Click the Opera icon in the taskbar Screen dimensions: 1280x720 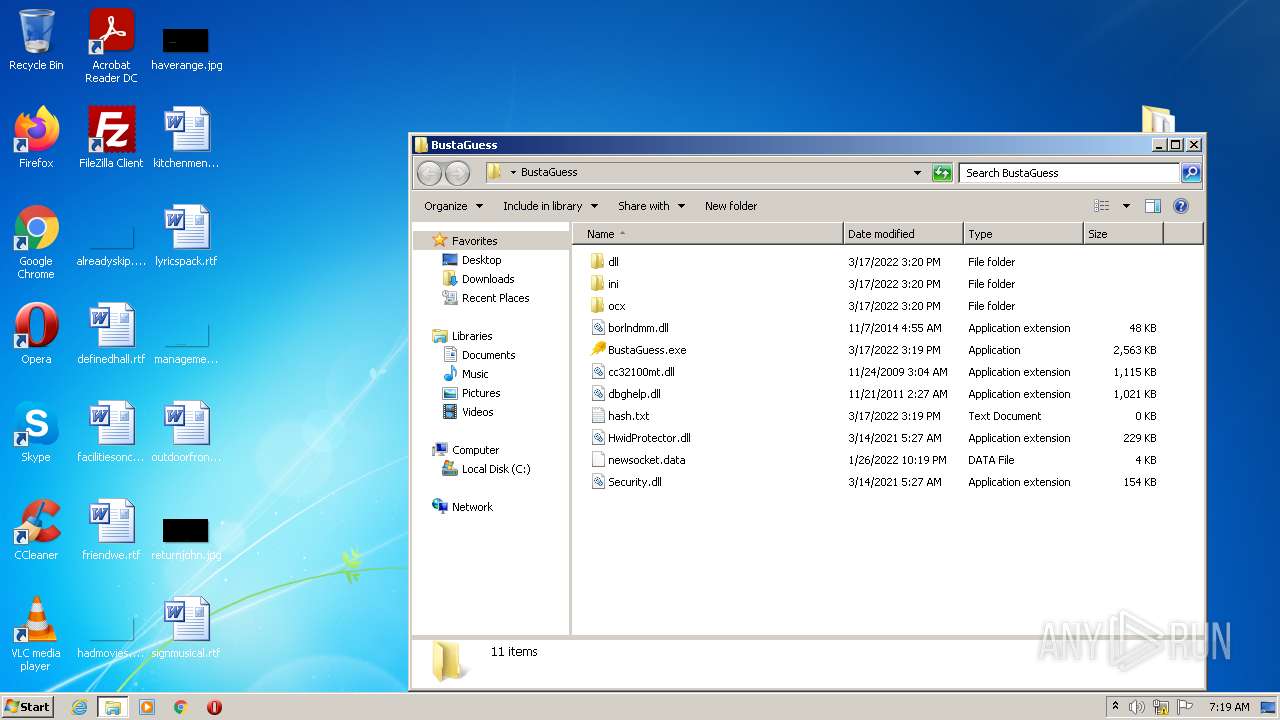point(214,707)
